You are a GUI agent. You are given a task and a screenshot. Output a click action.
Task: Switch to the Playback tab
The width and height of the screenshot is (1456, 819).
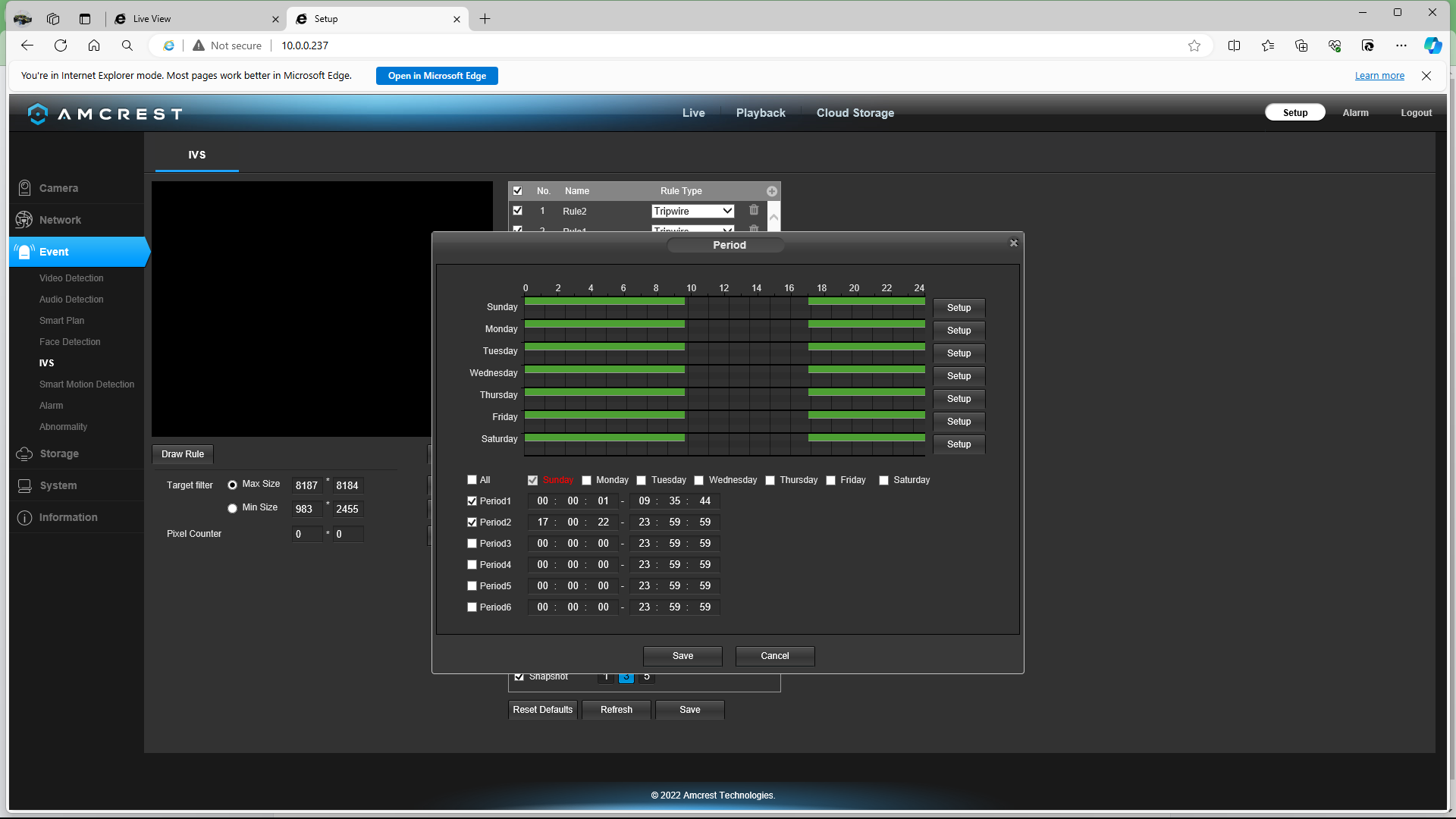[761, 113]
